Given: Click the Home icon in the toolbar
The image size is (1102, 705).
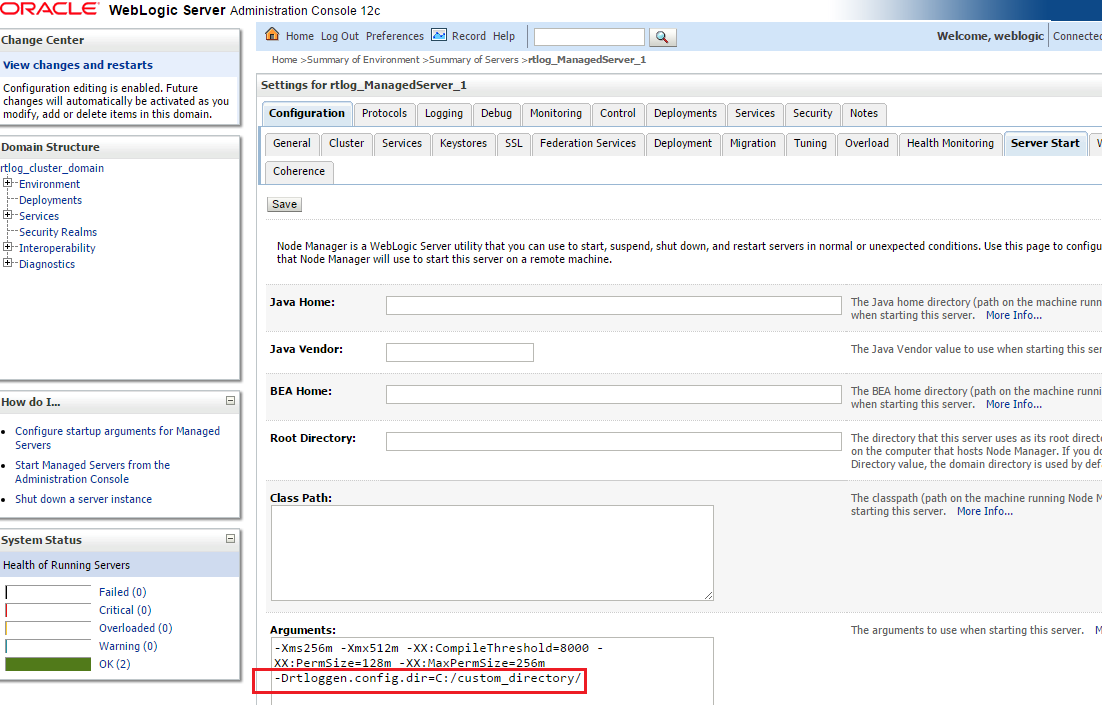Looking at the screenshot, I should pos(270,35).
